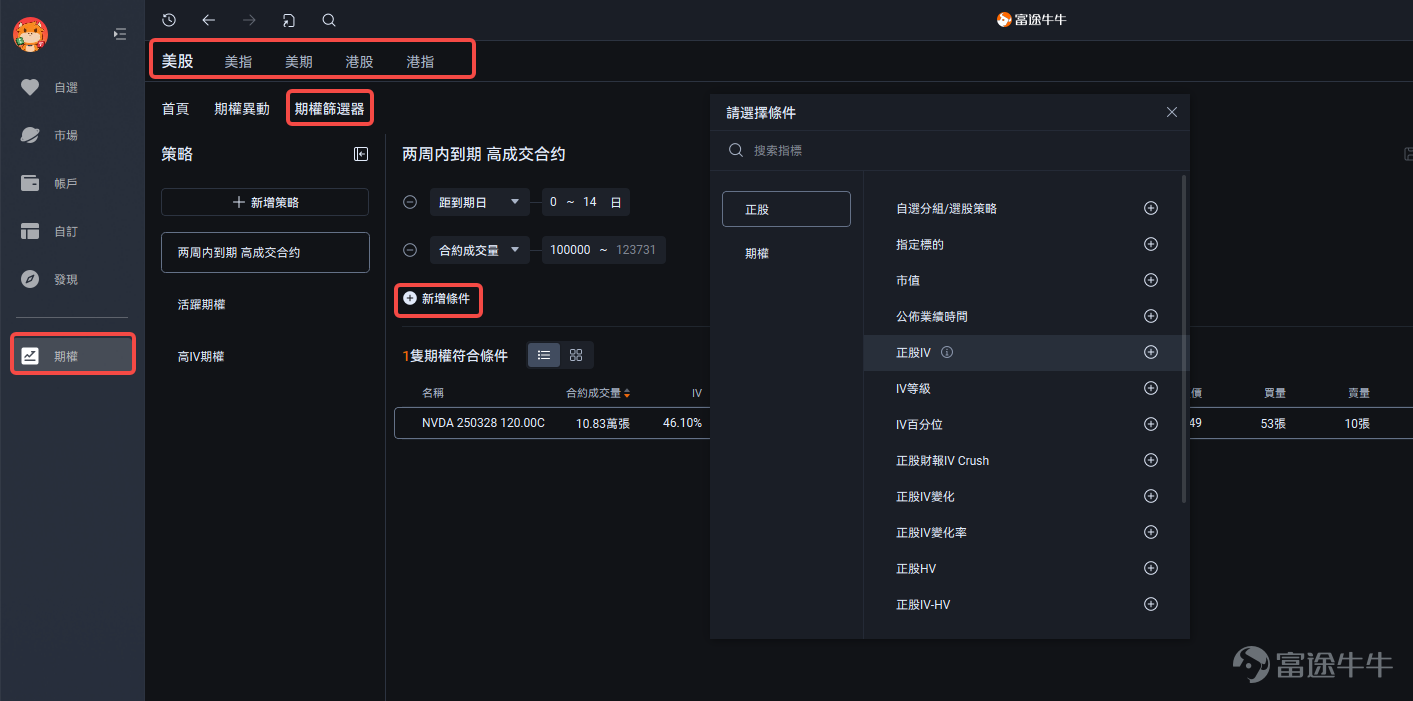Add IV百分位 condition plus icon
Screen dimensions: 1413x701
click(1151, 424)
